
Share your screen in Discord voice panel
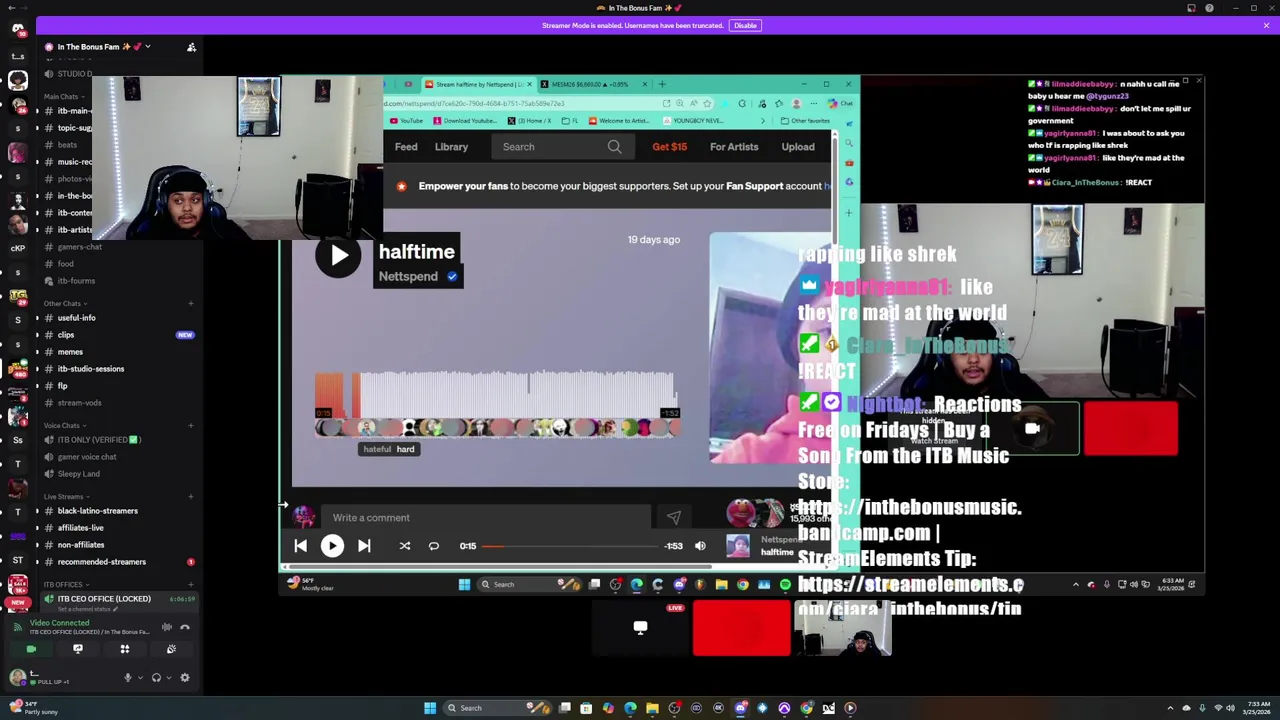[x=78, y=649]
